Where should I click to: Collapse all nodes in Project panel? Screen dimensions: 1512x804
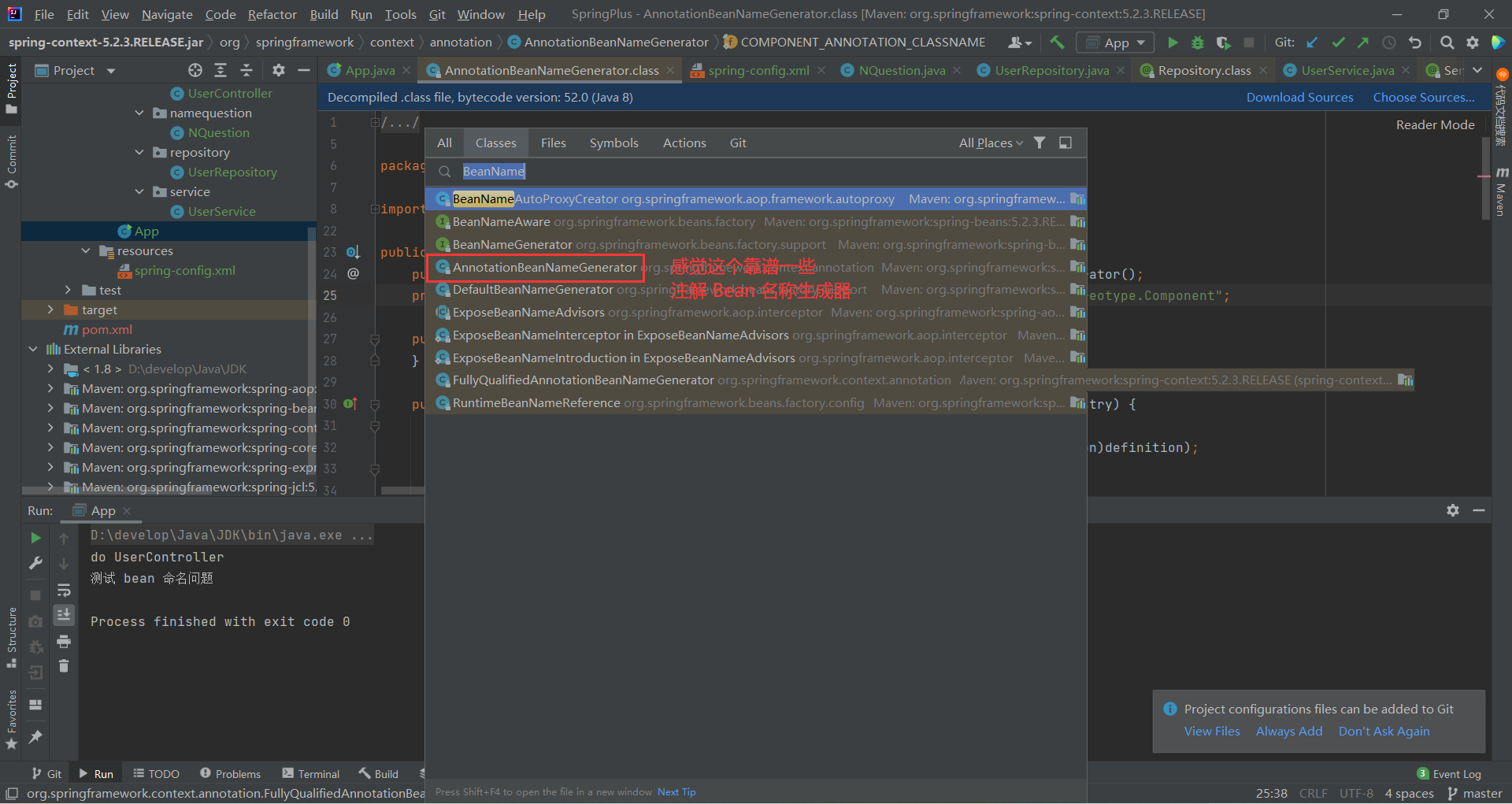(246, 70)
